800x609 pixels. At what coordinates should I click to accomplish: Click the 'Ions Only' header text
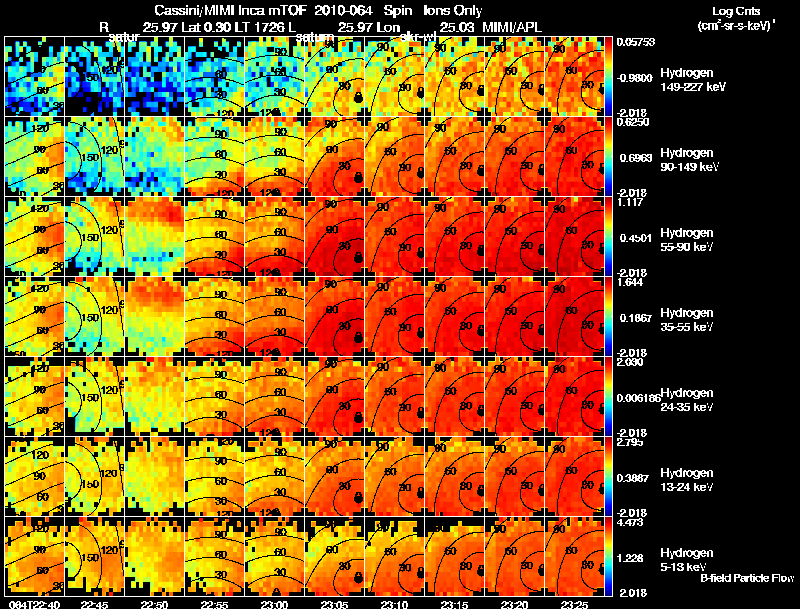coord(452,11)
